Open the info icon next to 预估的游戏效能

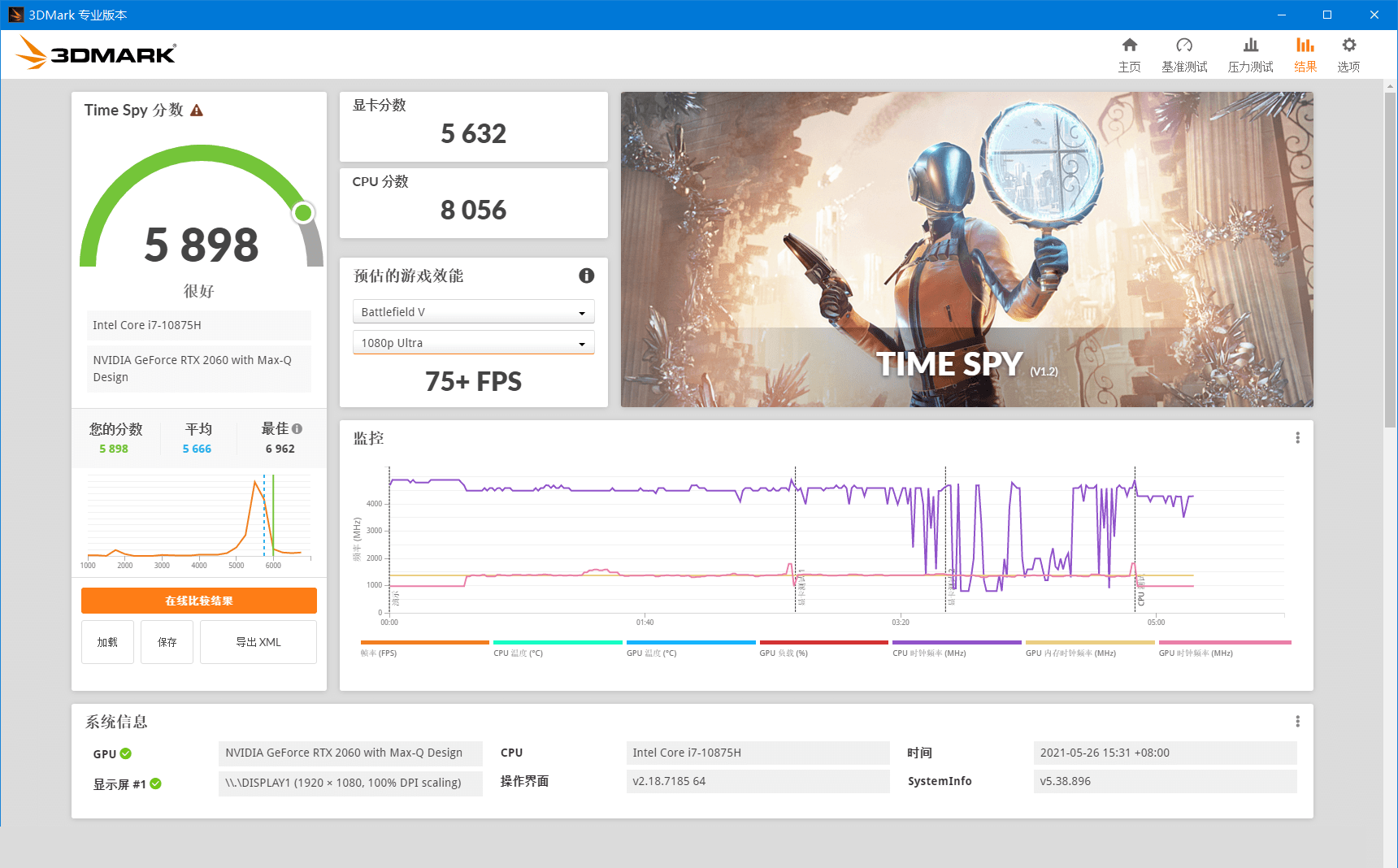(x=586, y=276)
